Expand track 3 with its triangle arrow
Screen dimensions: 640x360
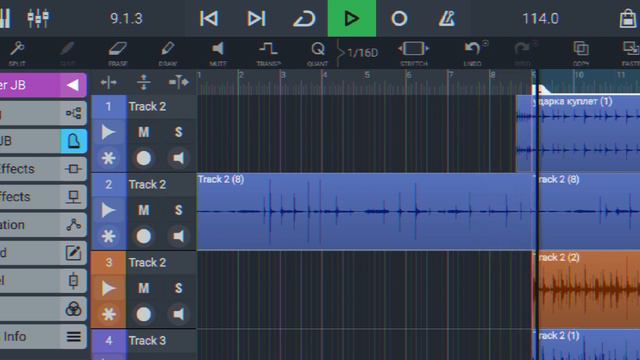pos(108,288)
